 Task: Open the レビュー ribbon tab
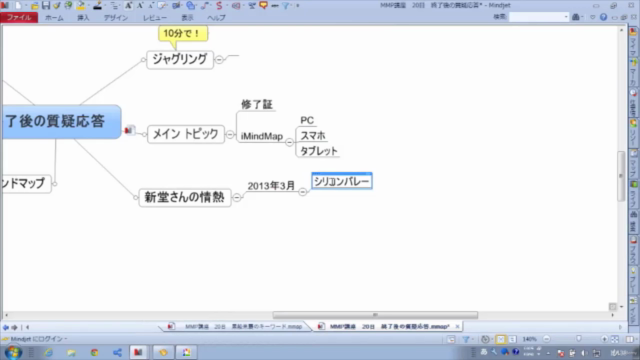(x=155, y=18)
